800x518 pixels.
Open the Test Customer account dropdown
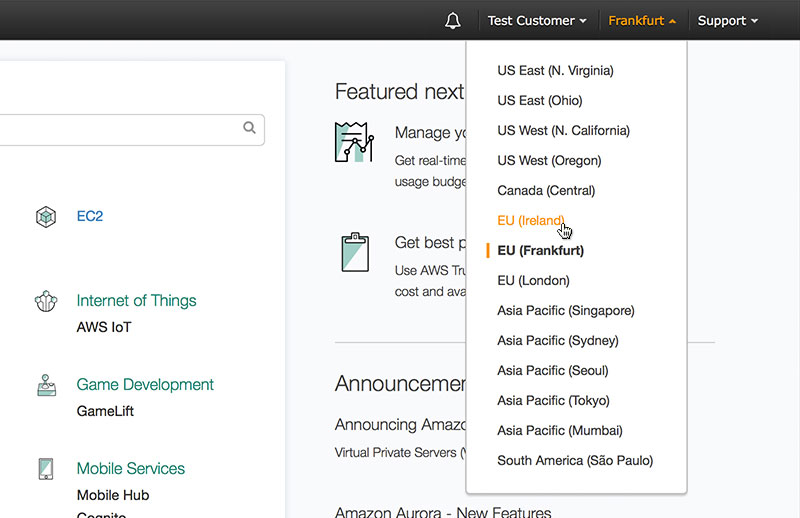[x=537, y=21]
